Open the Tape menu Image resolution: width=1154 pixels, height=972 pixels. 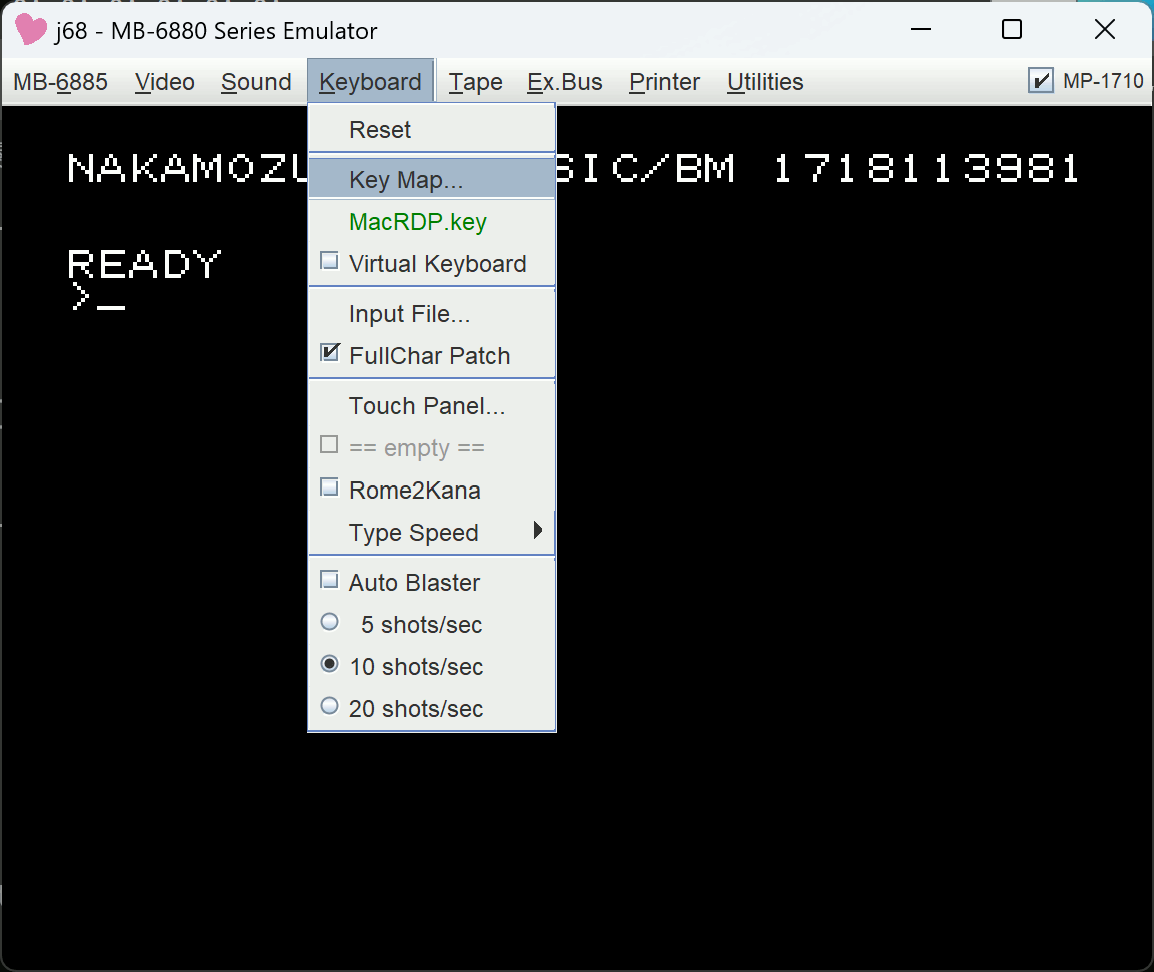click(x=475, y=82)
